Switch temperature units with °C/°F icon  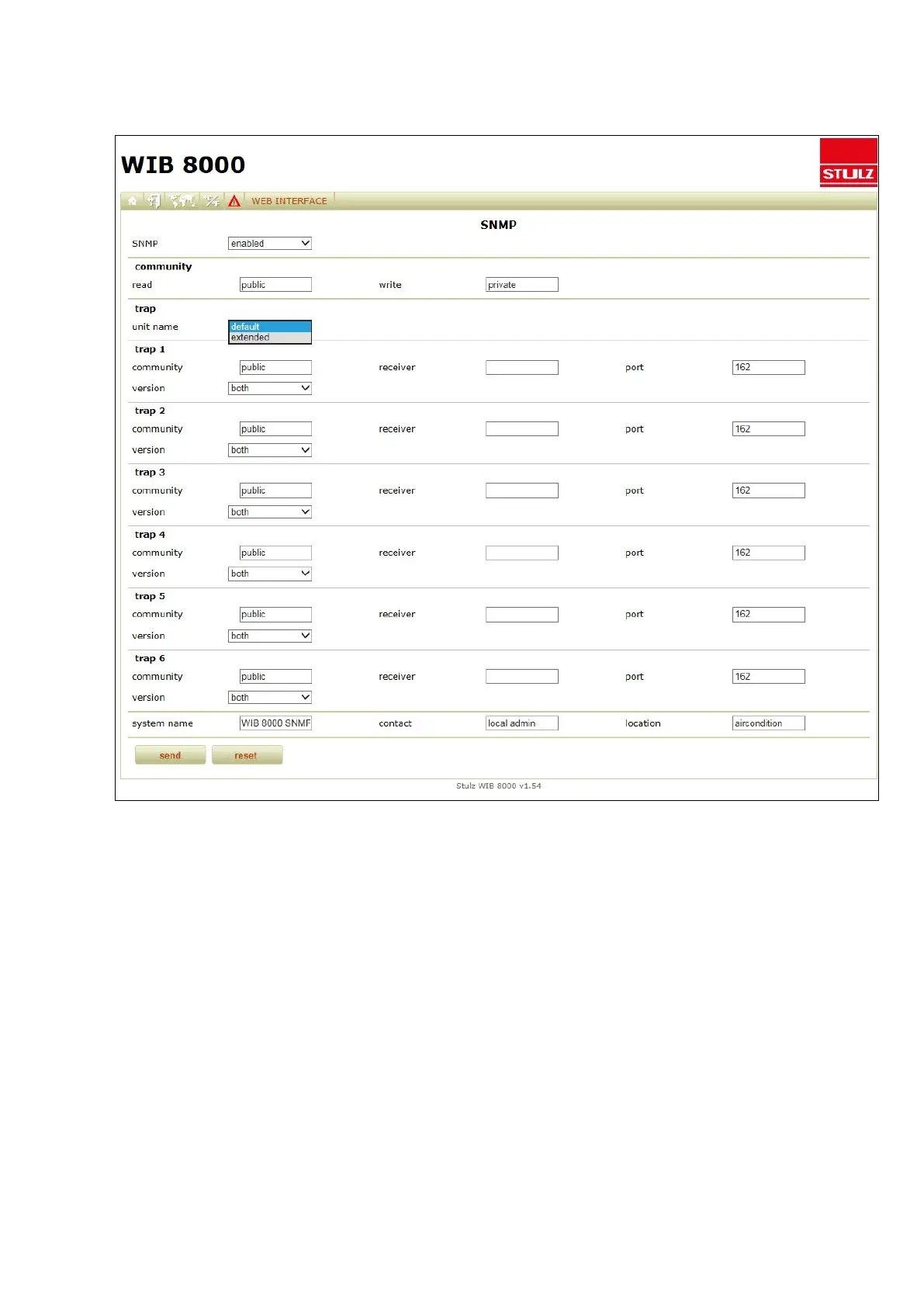click(212, 201)
